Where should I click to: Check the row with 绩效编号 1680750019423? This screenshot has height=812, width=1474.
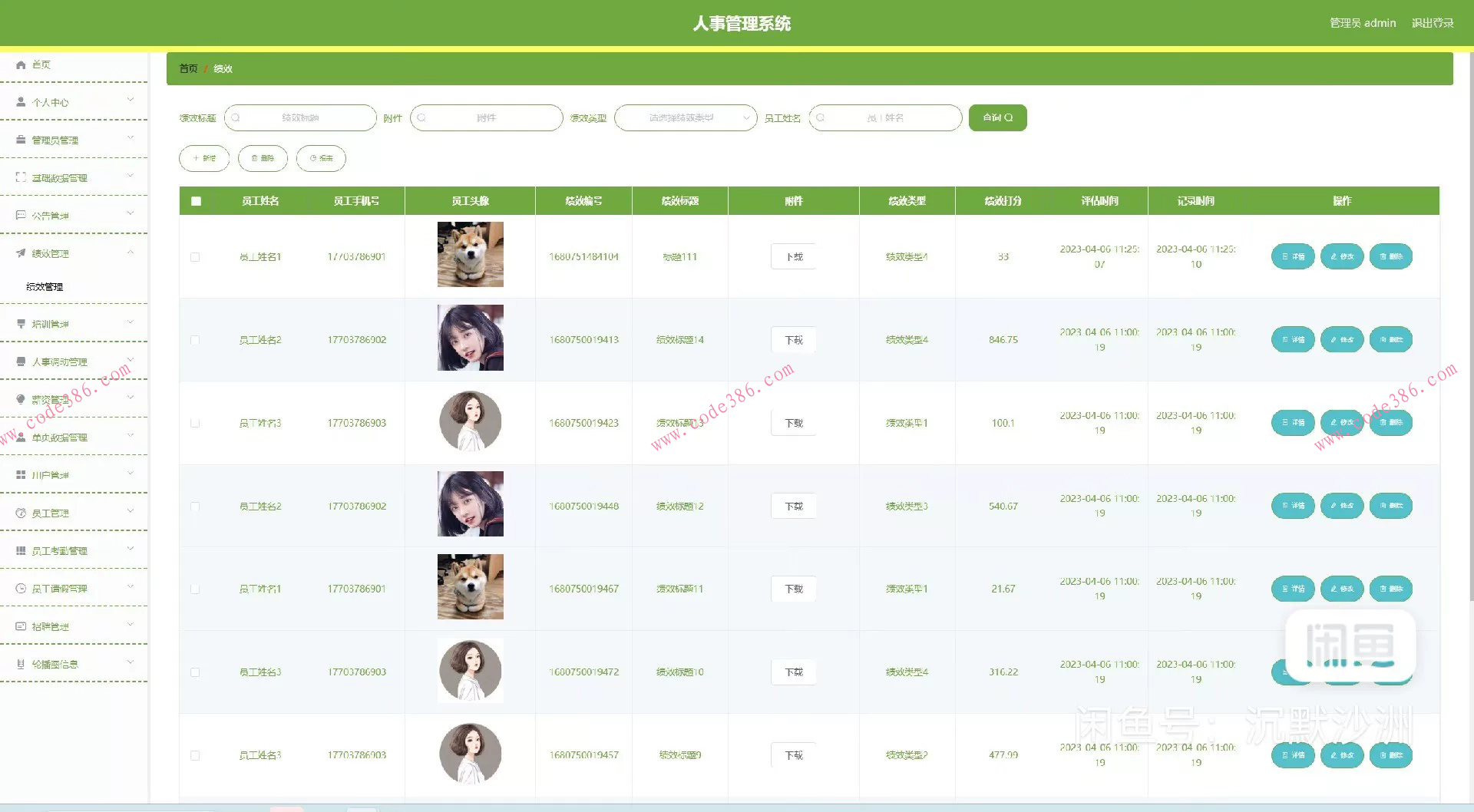[195, 423]
